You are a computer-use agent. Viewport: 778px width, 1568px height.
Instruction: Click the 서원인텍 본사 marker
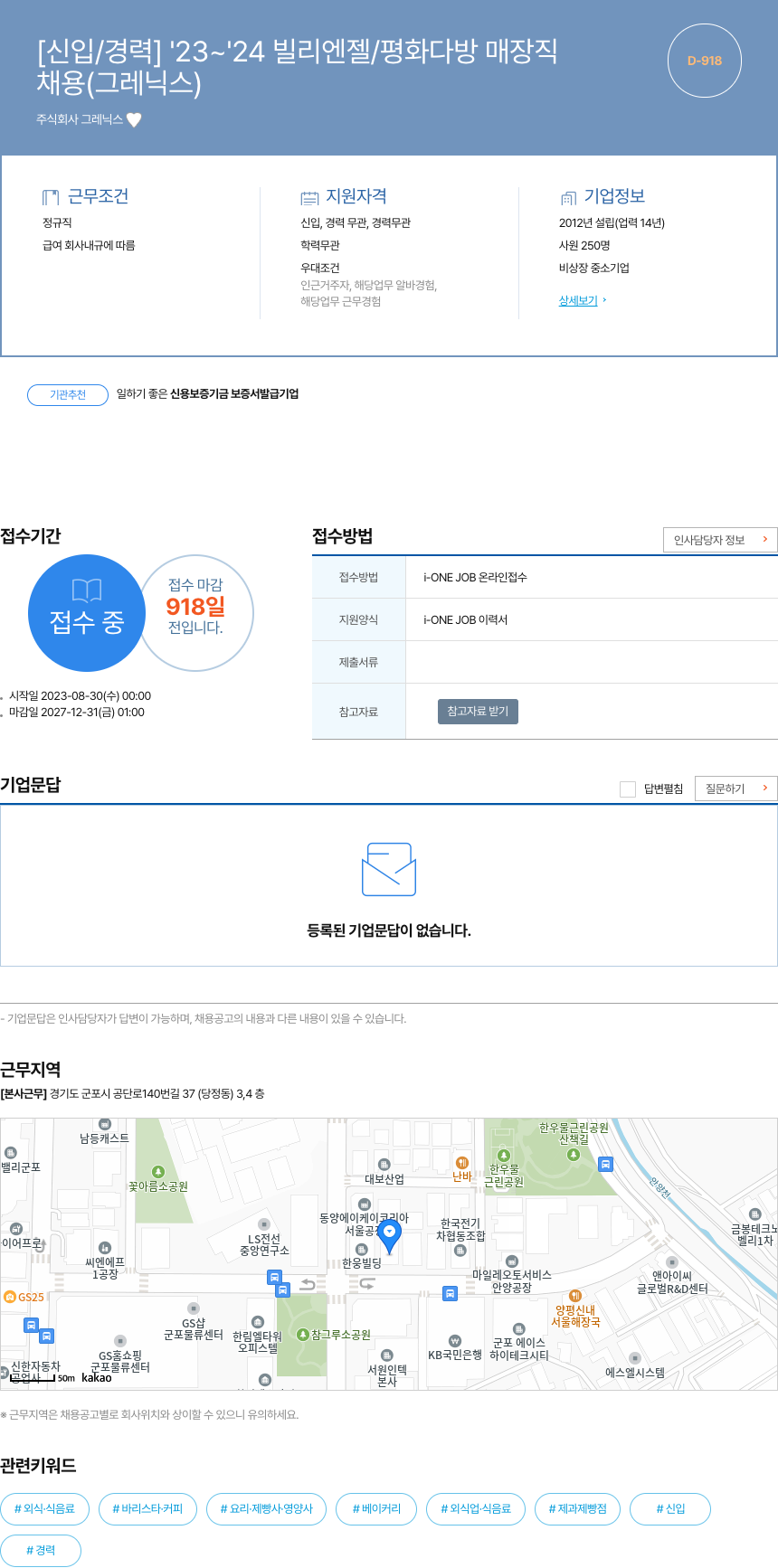click(387, 1355)
